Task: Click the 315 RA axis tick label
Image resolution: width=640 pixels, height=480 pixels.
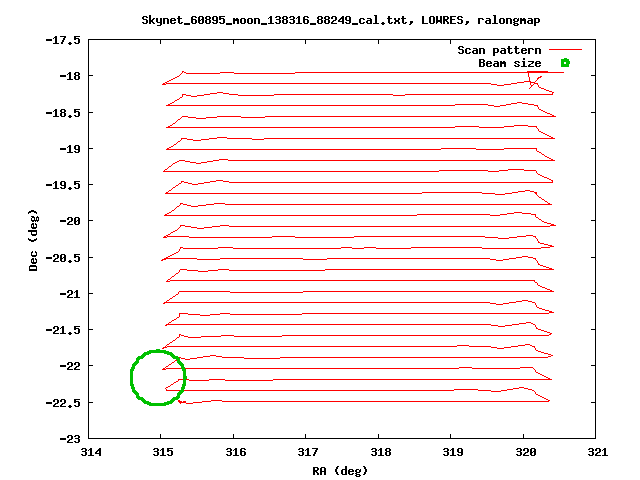Action: tap(163, 452)
